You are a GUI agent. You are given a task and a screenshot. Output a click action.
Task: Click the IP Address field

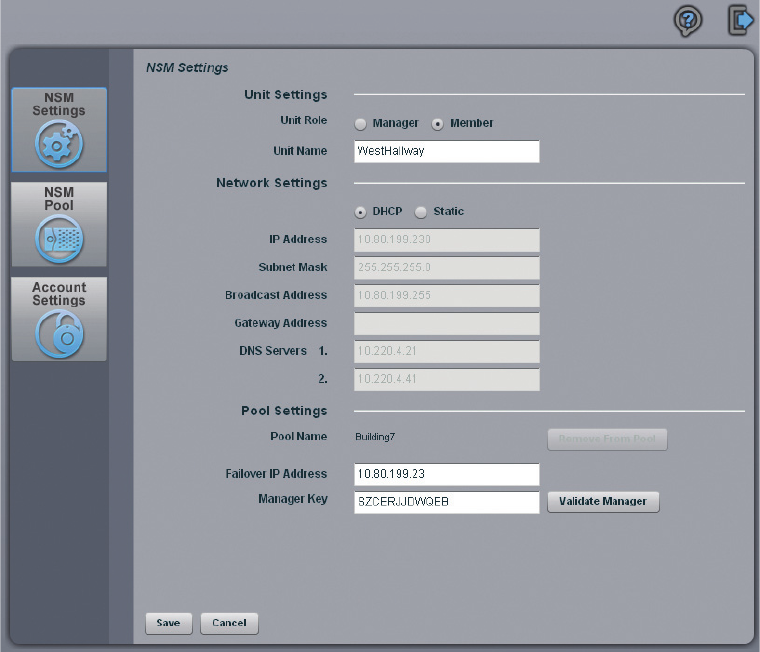pyautogui.click(x=446, y=240)
